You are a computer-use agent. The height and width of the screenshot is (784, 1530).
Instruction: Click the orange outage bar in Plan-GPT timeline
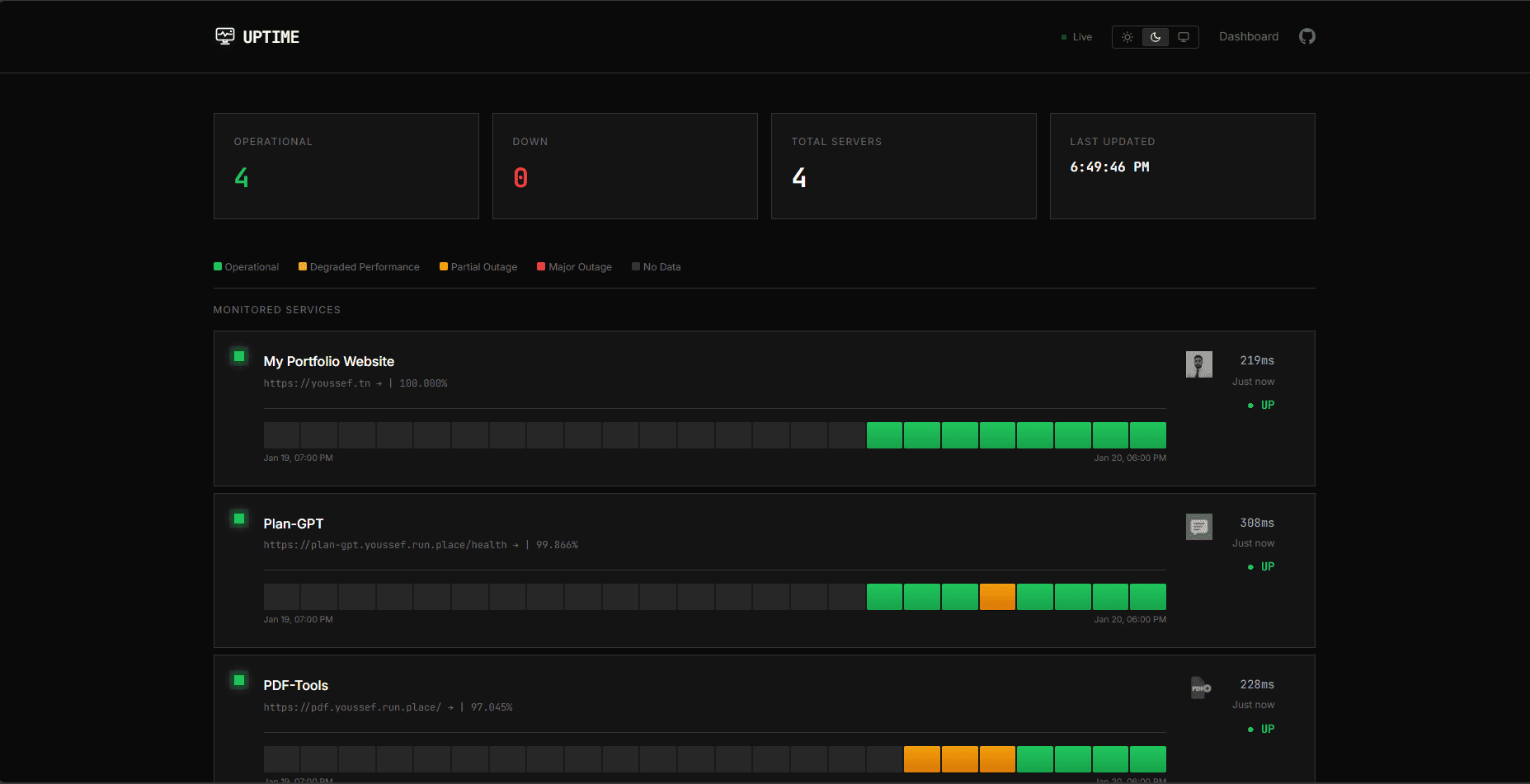pos(996,596)
